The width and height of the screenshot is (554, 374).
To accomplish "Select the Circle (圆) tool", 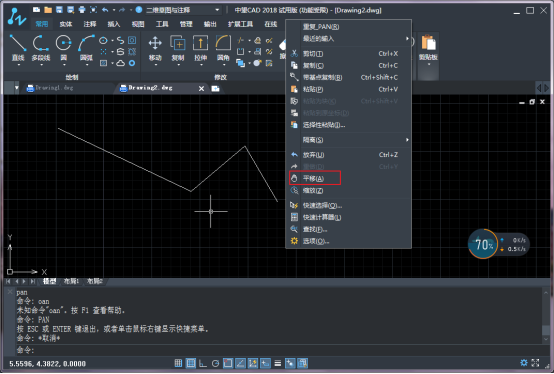I will (64, 48).
